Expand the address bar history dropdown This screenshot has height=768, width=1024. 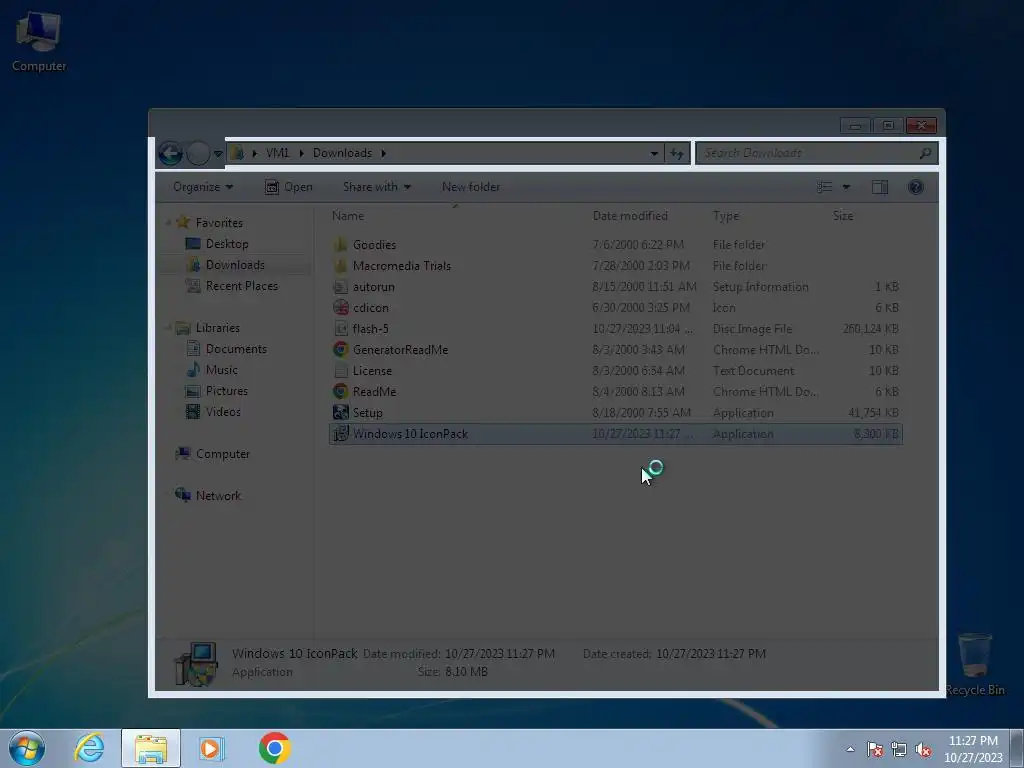pyautogui.click(x=654, y=153)
